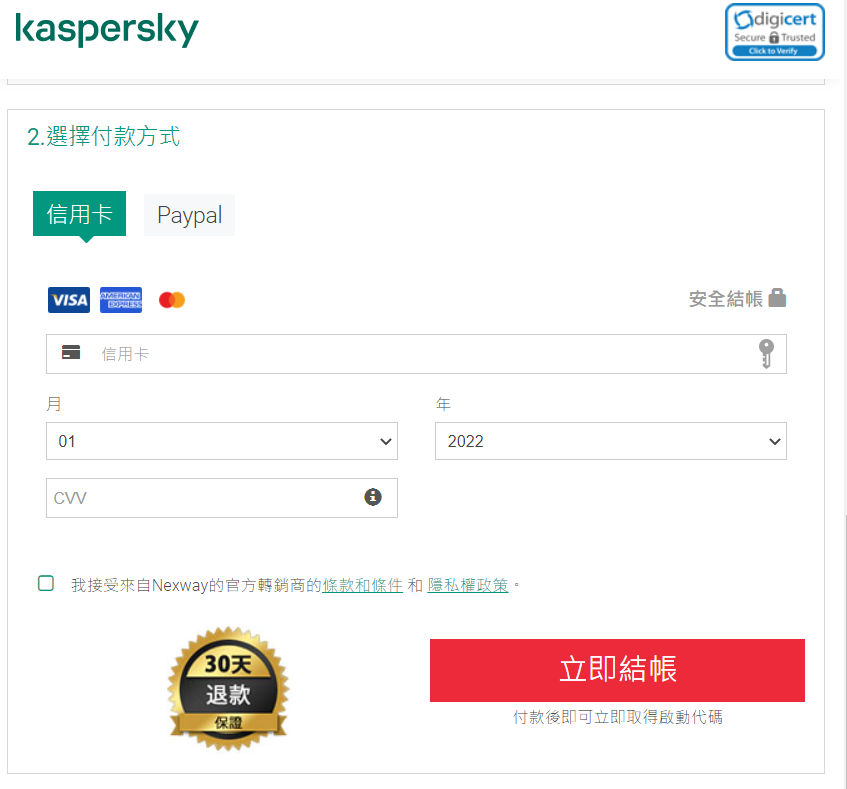The image size is (847, 789).
Task: Click the credit card icon in number field
Action: point(71,352)
